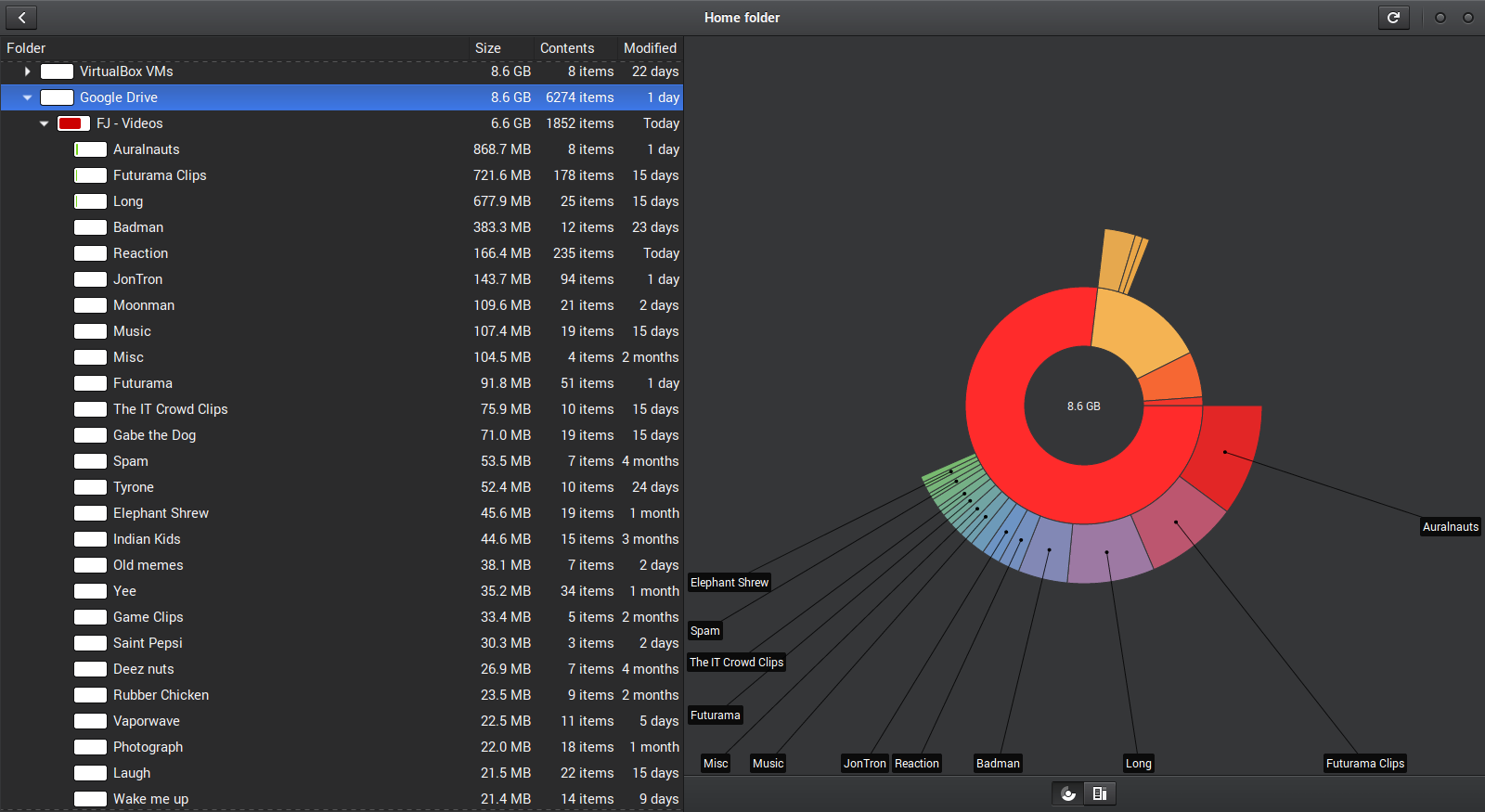Click the Auralnauts label in the chart
This screenshot has height=812, width=1485.
pos(1450,527)
